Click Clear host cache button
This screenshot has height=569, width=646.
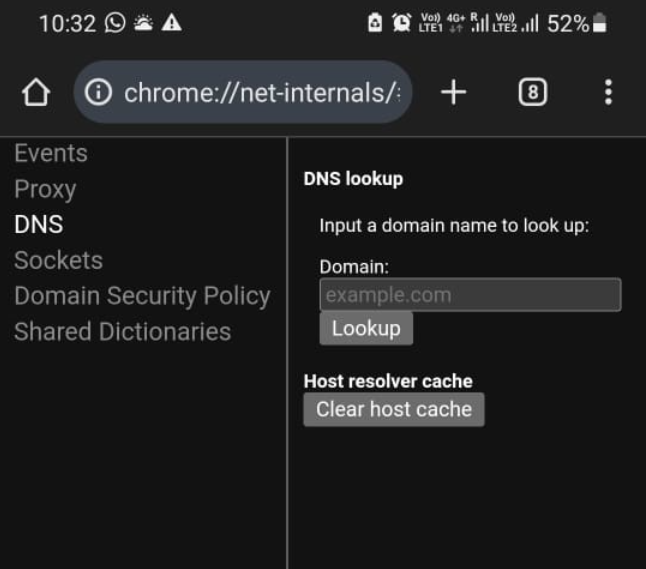[394, 409]
